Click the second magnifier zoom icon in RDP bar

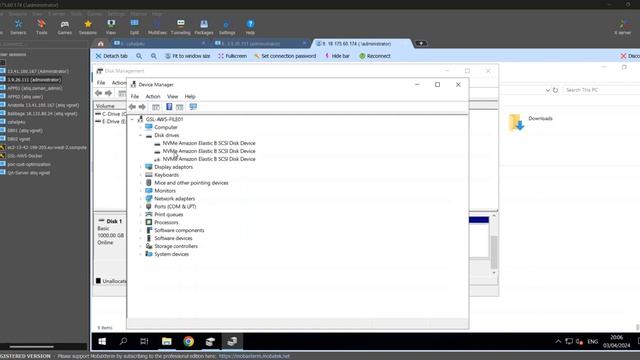(x=153, y=56)
